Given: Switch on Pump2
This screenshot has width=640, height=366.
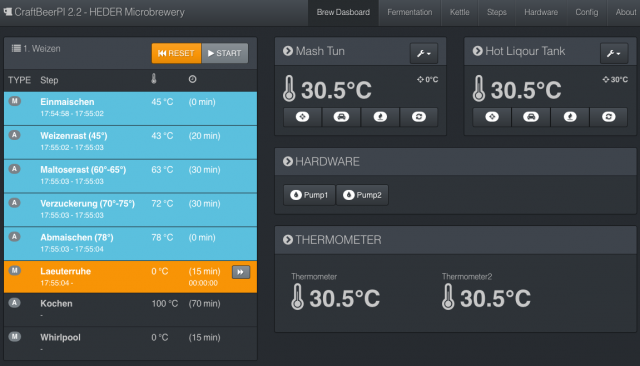Looking at the screenshot, I should pos(362,195).
